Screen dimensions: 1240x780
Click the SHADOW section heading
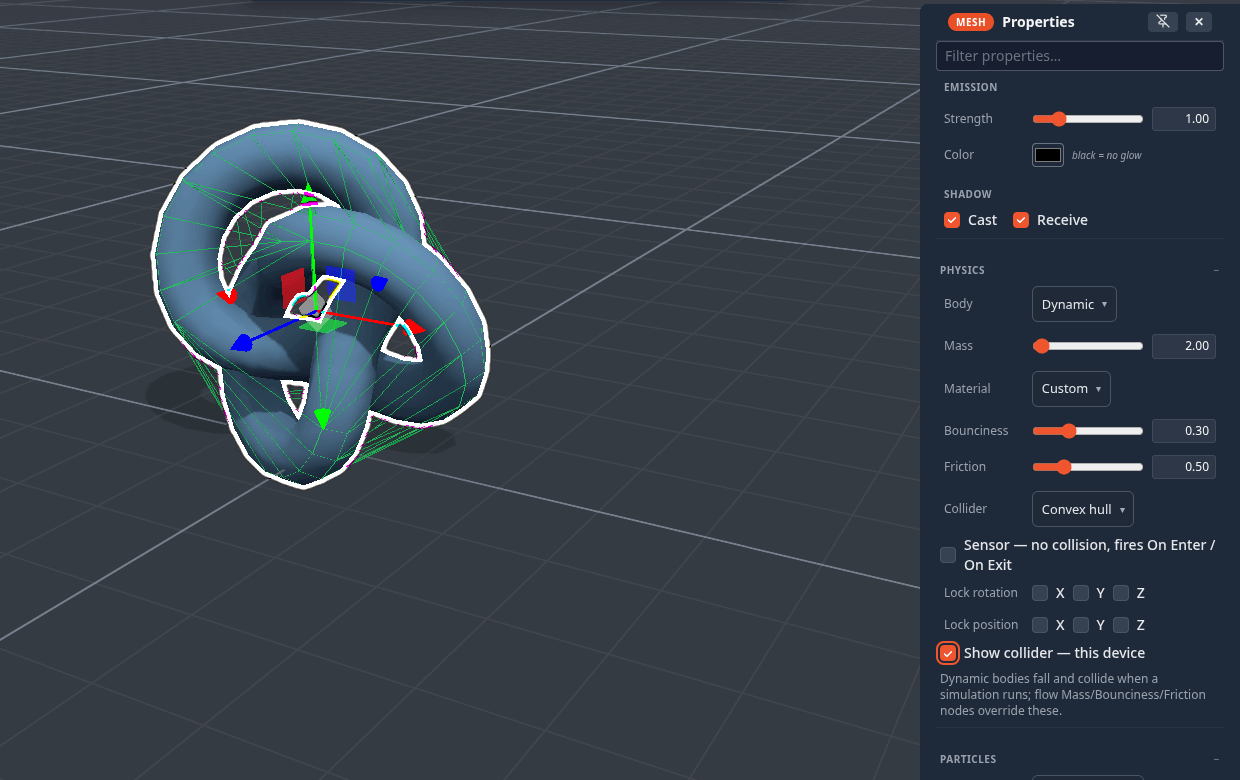968,194
